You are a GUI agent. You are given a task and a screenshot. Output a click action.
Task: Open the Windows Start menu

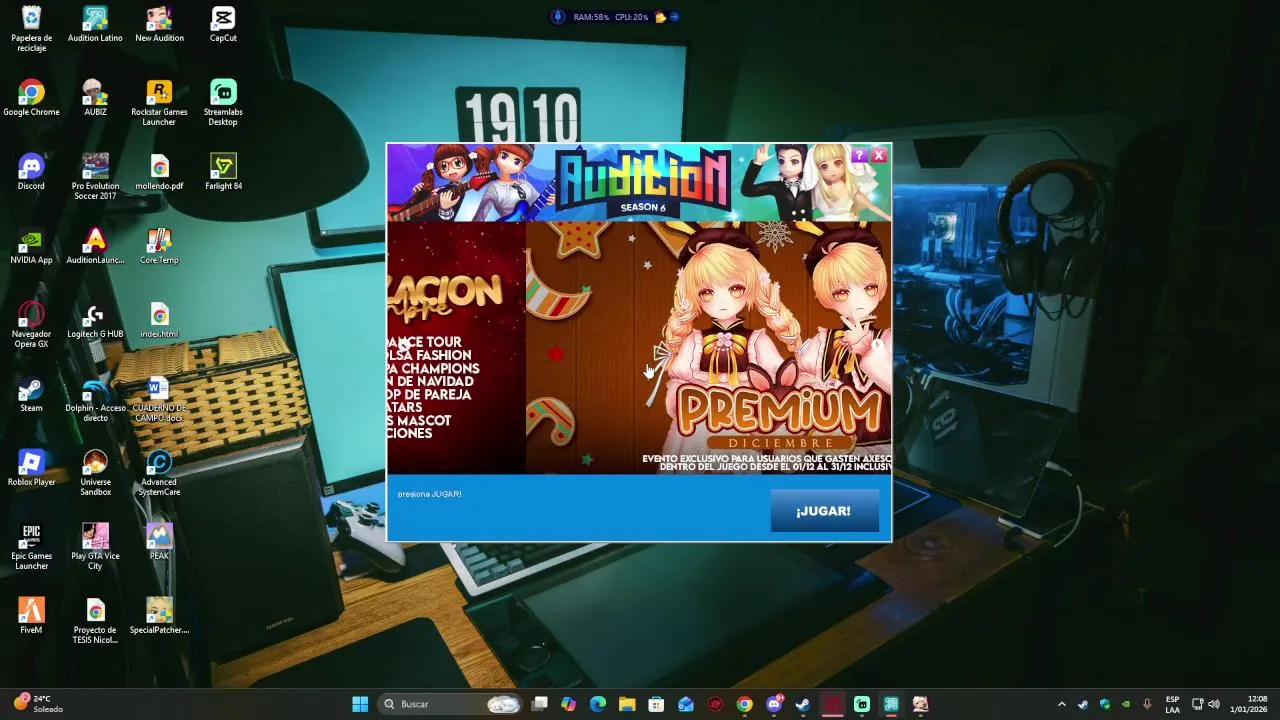[360, 704]
